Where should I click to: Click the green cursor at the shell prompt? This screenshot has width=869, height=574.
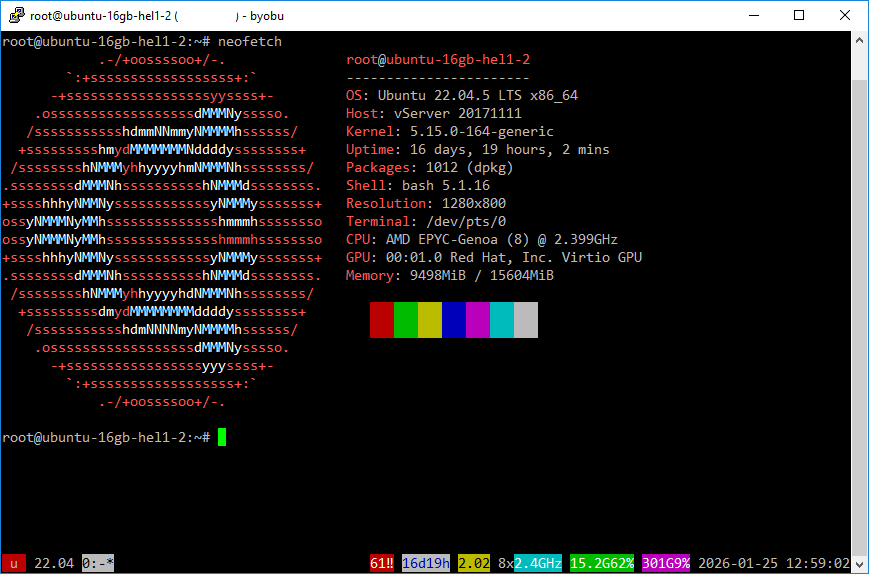(222, 437)
